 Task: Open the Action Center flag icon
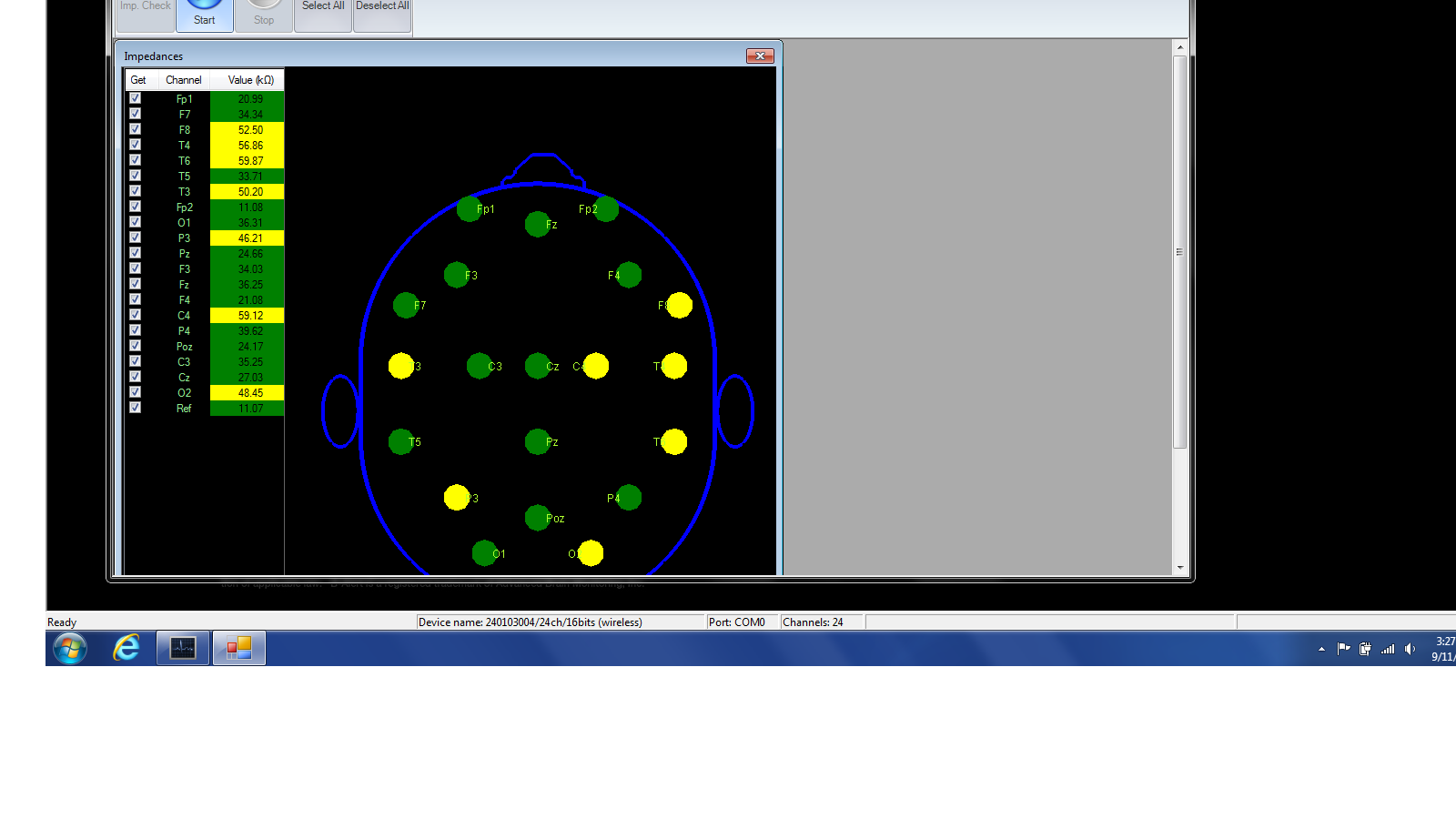click(x=1343, y=649)
